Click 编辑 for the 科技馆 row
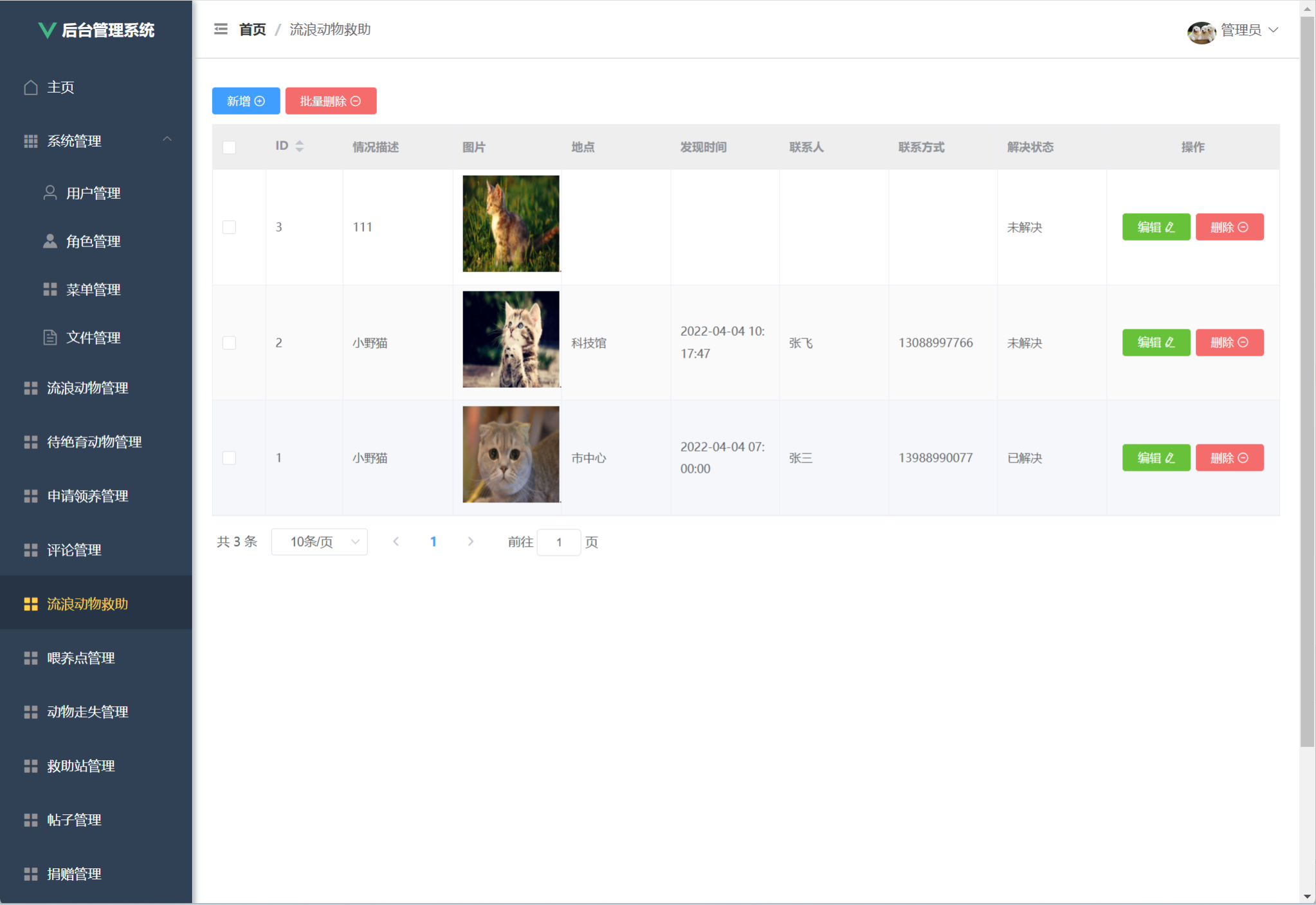1316x905 pixels. (1156, 342)
